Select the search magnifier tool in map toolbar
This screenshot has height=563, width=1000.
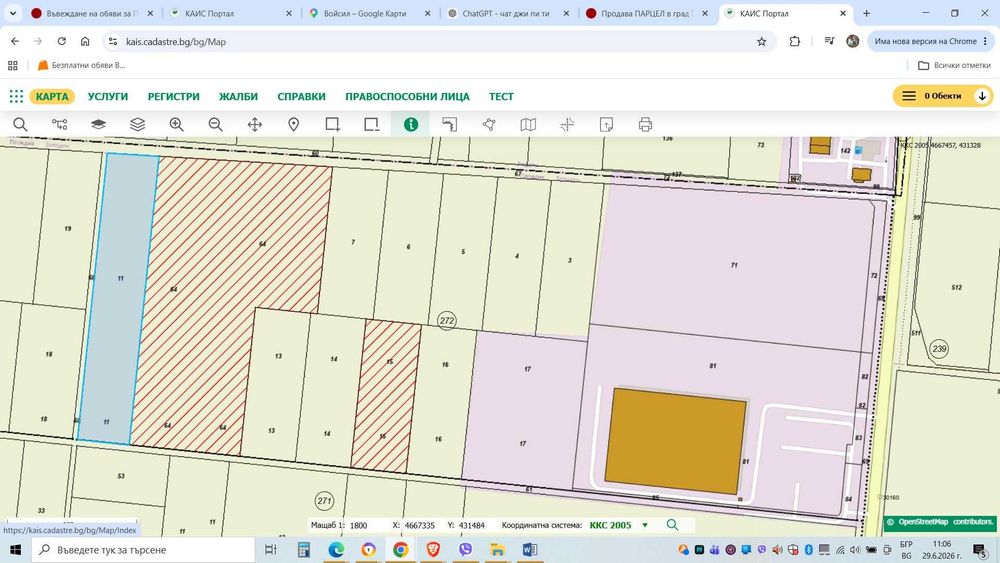coord(20,124)
